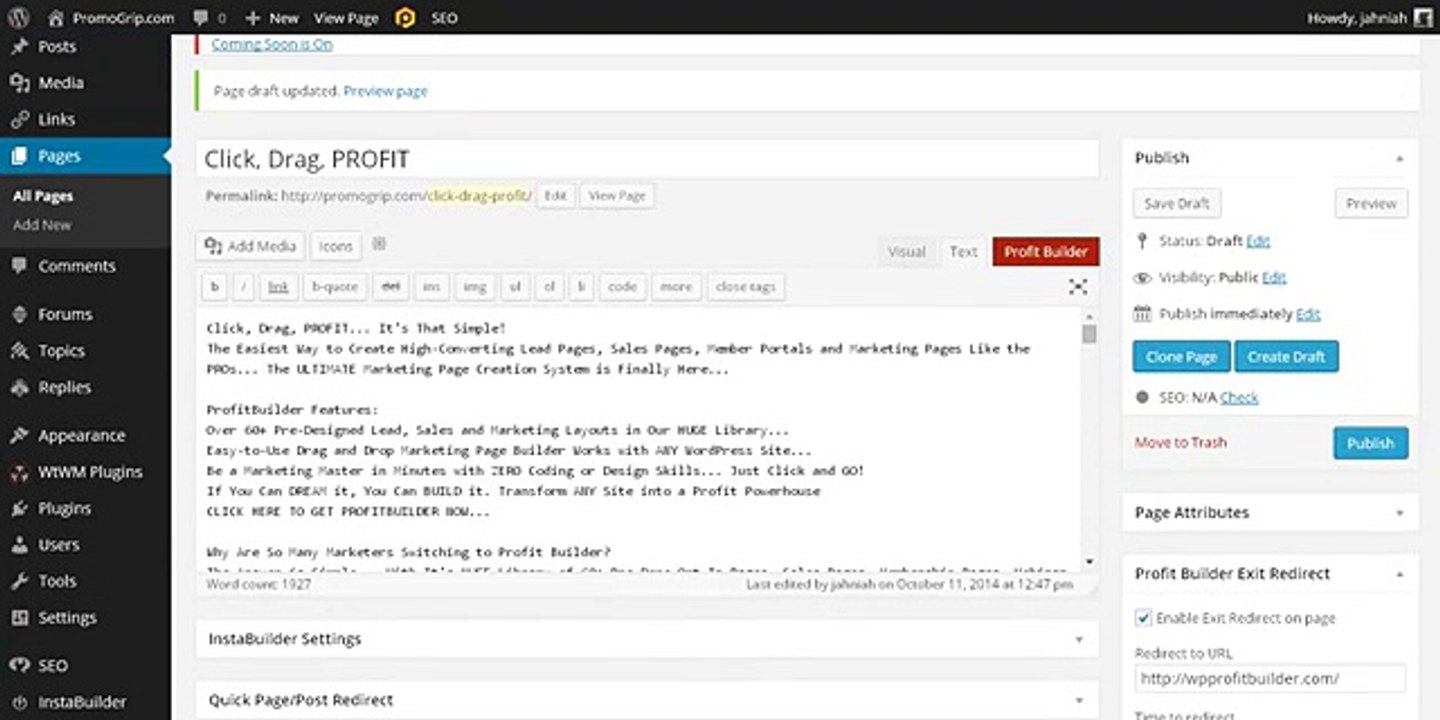Click the editor vertical scrollbar thumb
The height and width of the screenshot is (720, 1440).
1089,333
